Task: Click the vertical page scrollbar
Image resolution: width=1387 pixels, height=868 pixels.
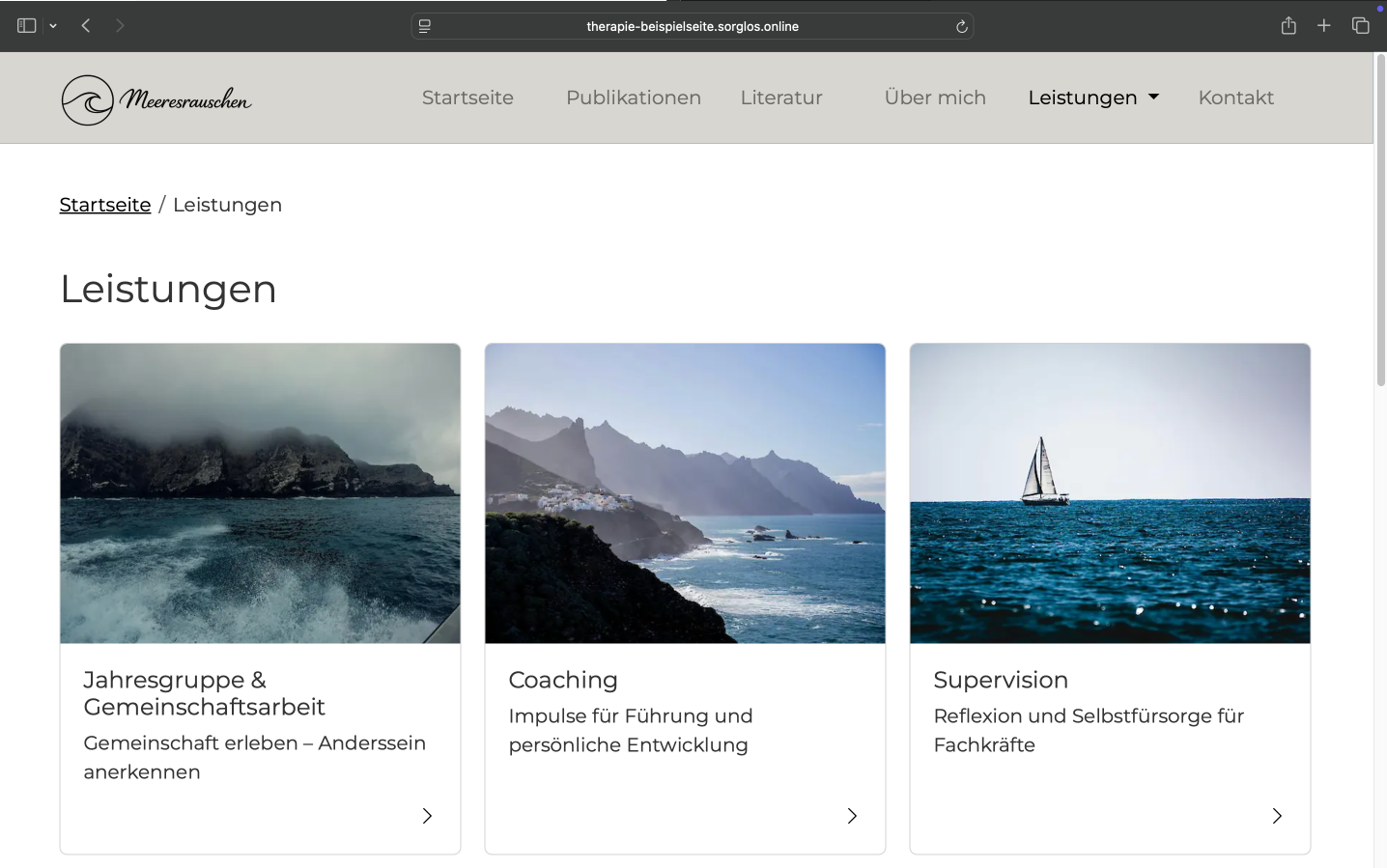Action: click(1380, 222)
